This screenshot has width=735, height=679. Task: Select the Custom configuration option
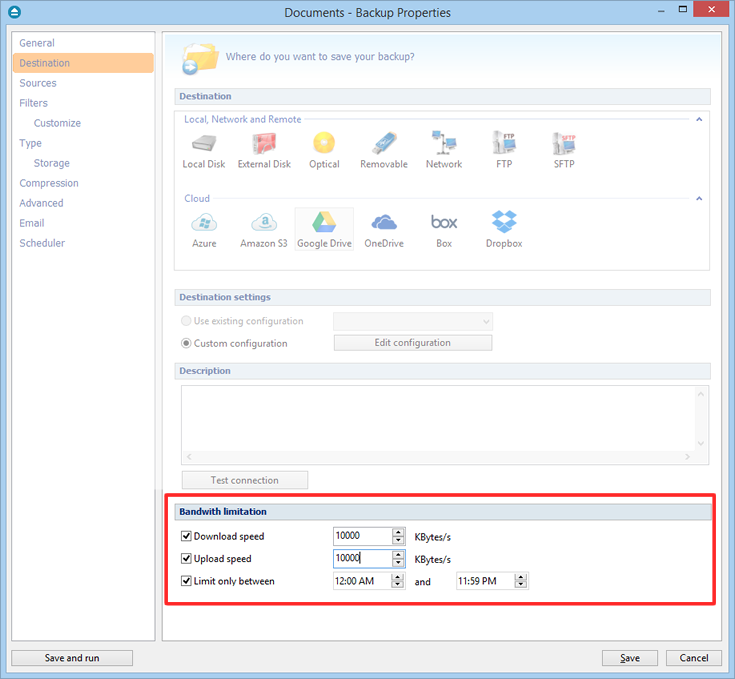tap(186, 343)
